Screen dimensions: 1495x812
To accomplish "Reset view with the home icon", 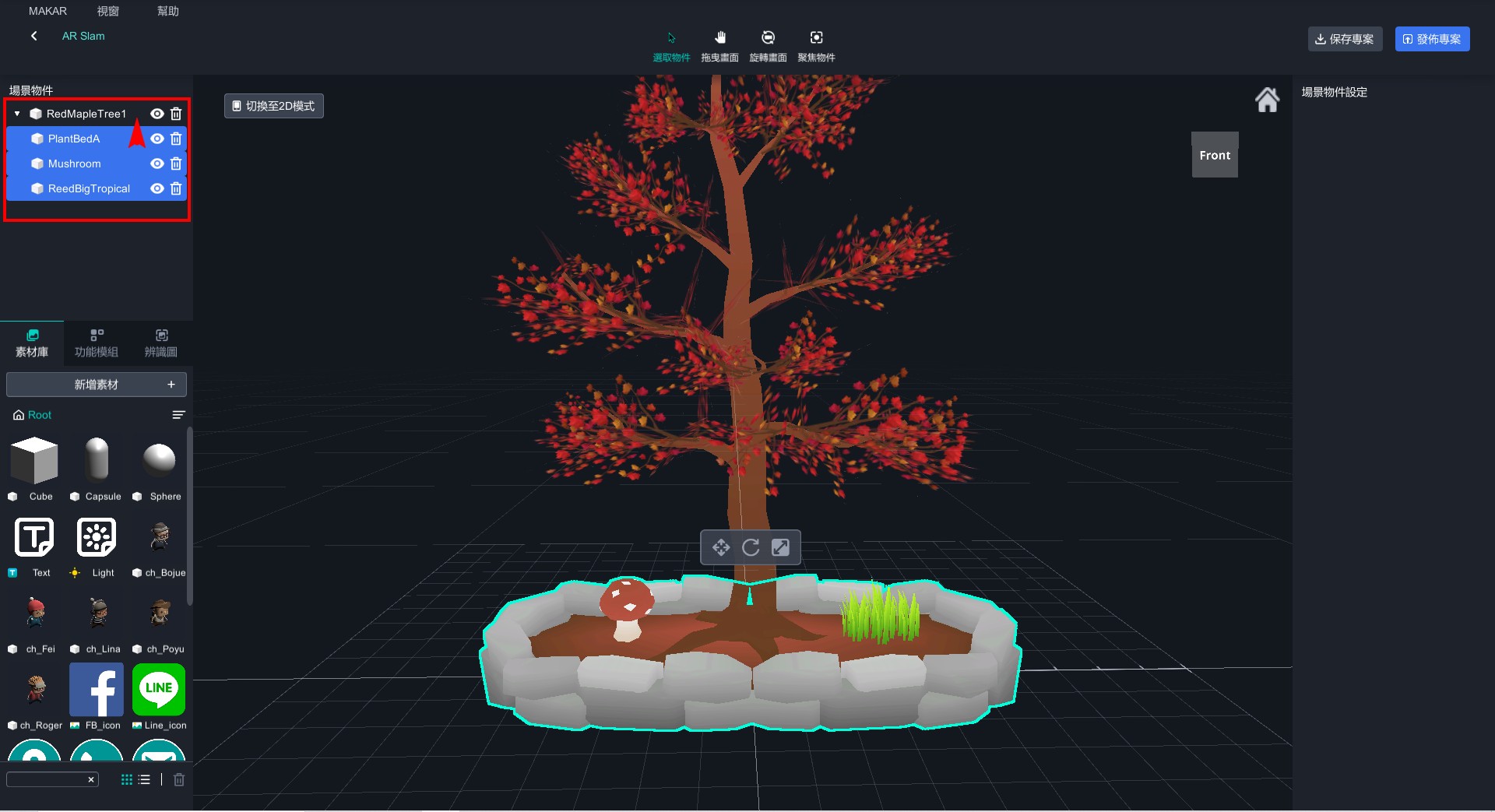I will click(1267, 100).
